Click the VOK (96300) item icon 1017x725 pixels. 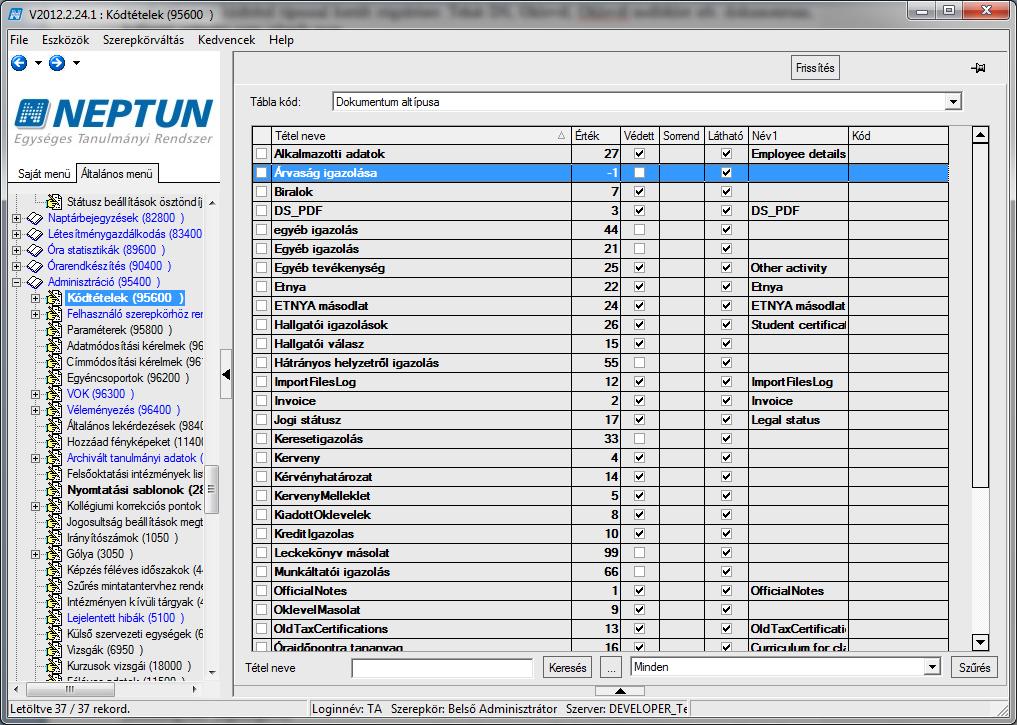54,394
